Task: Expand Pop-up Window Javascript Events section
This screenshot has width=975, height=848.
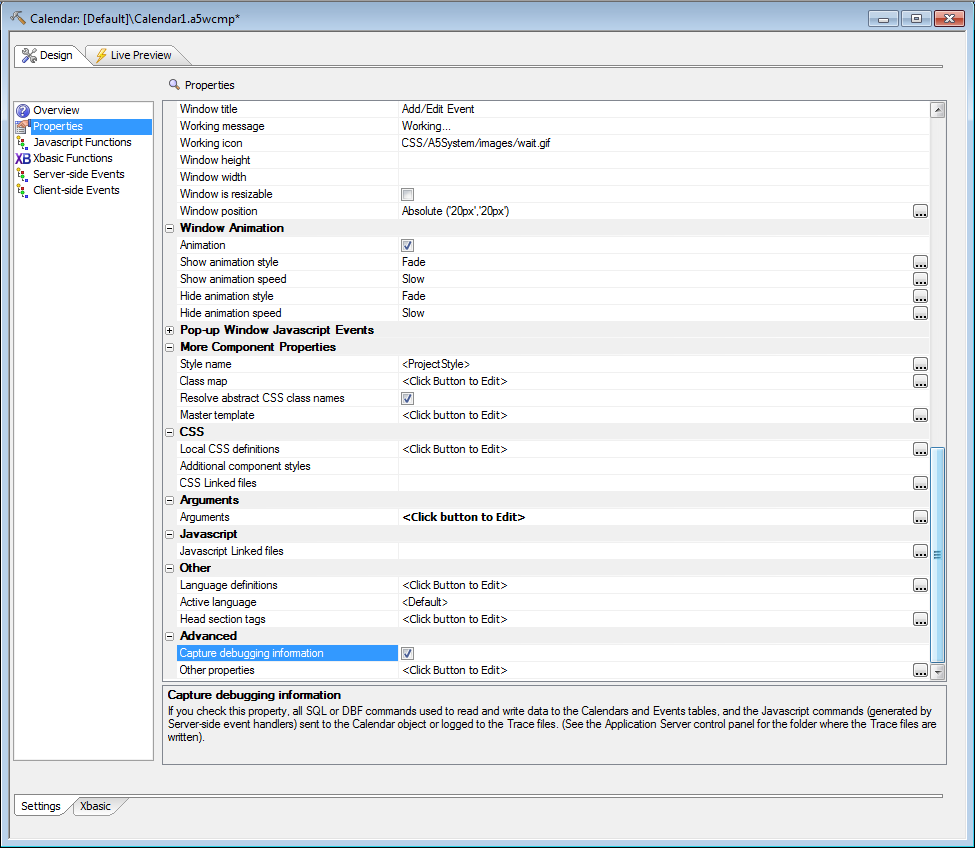Action: (169, 330)
